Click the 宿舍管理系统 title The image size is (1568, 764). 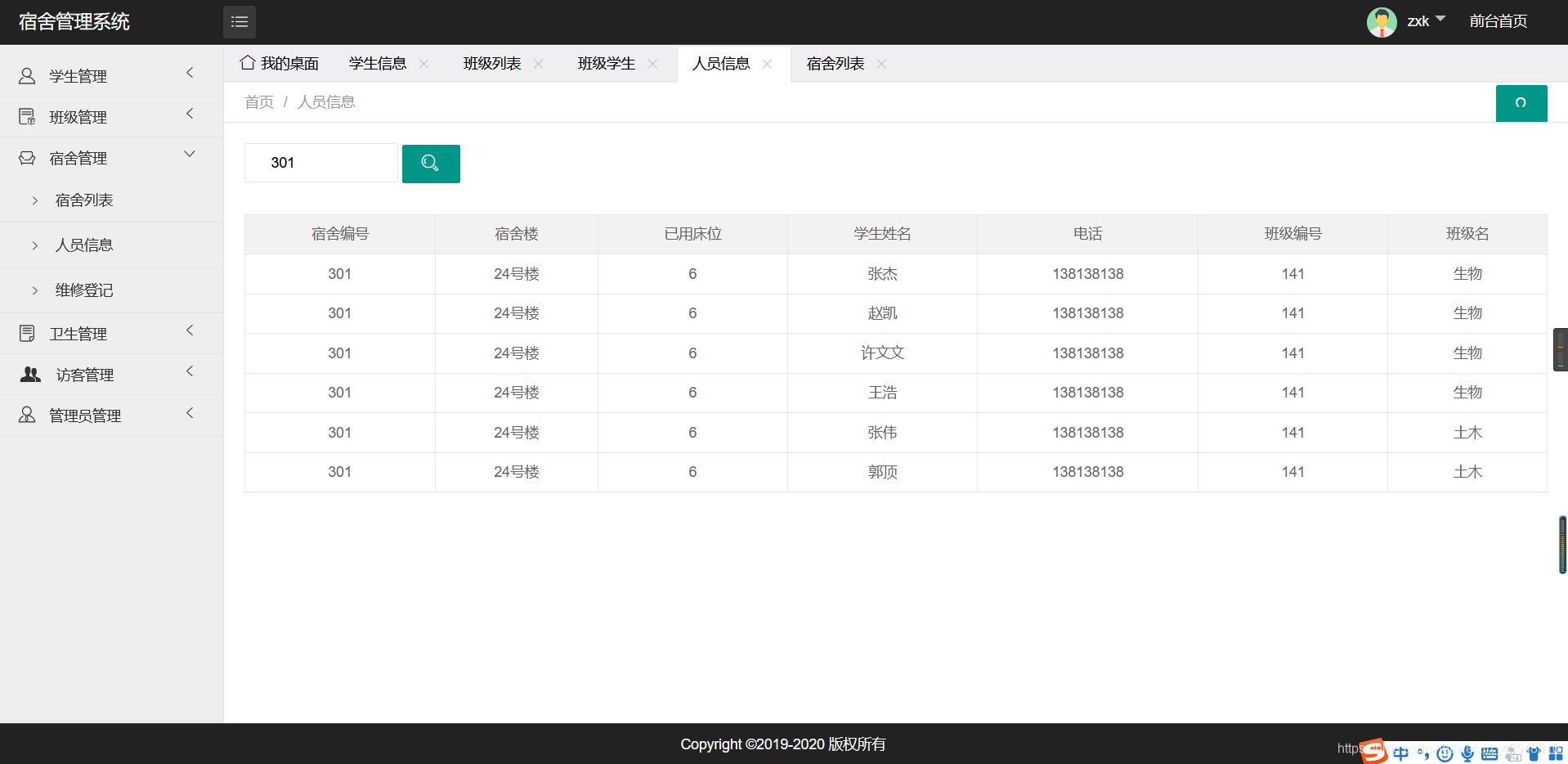click(x=74, y=22)
